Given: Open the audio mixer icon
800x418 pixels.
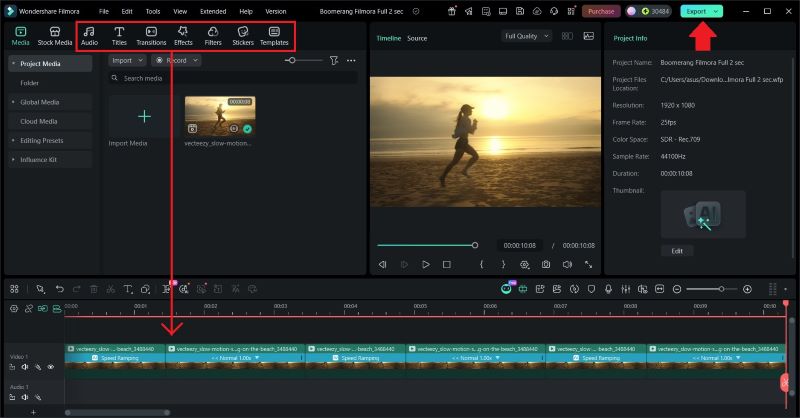Looking at the screenshot, I should point(626,289).
